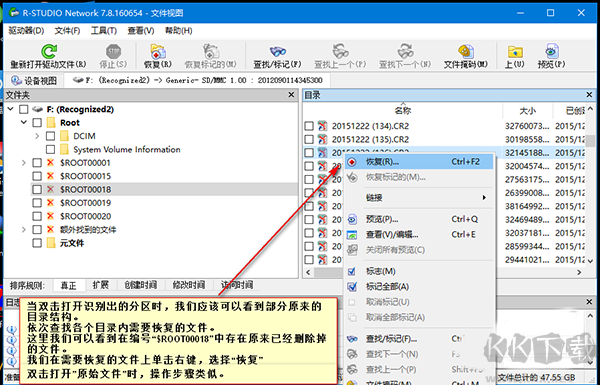Choose 恢复(R)... in the context menu

(419, 162)
